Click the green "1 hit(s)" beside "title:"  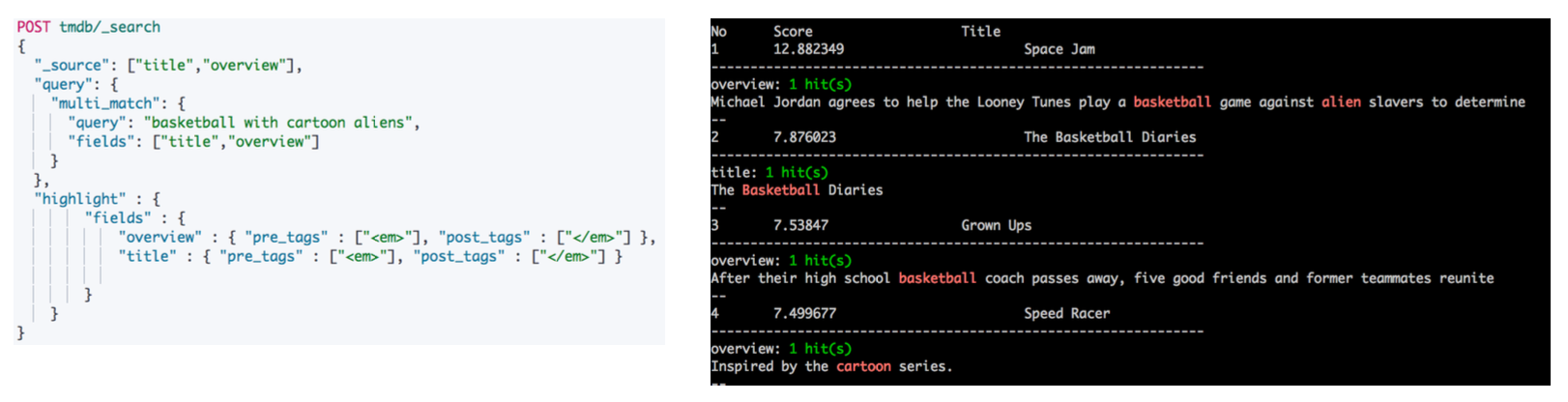pos(797,173)
